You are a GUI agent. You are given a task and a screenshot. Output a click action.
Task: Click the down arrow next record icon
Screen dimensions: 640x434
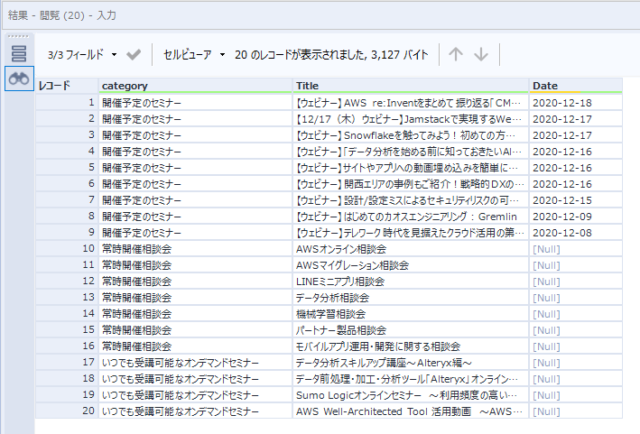click(481, 54)
